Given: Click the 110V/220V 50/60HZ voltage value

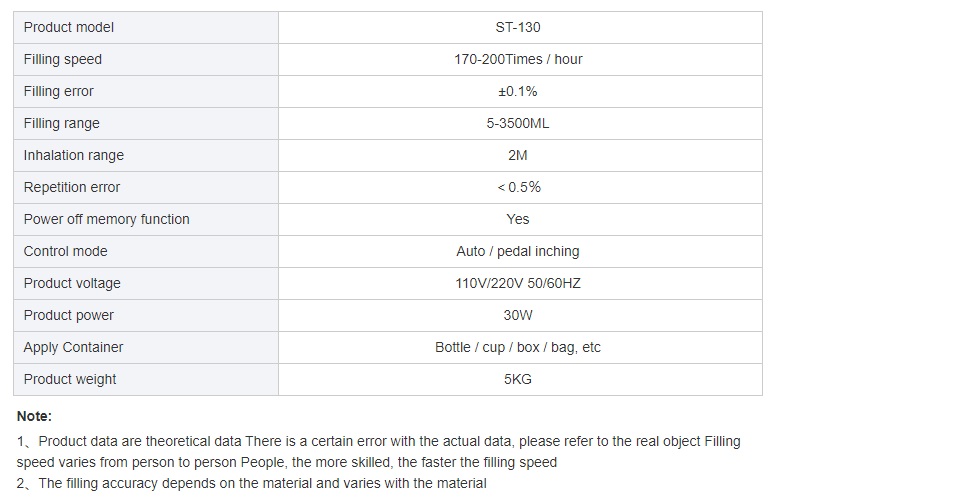Looking at the screenshot, I should coord(518,283).
